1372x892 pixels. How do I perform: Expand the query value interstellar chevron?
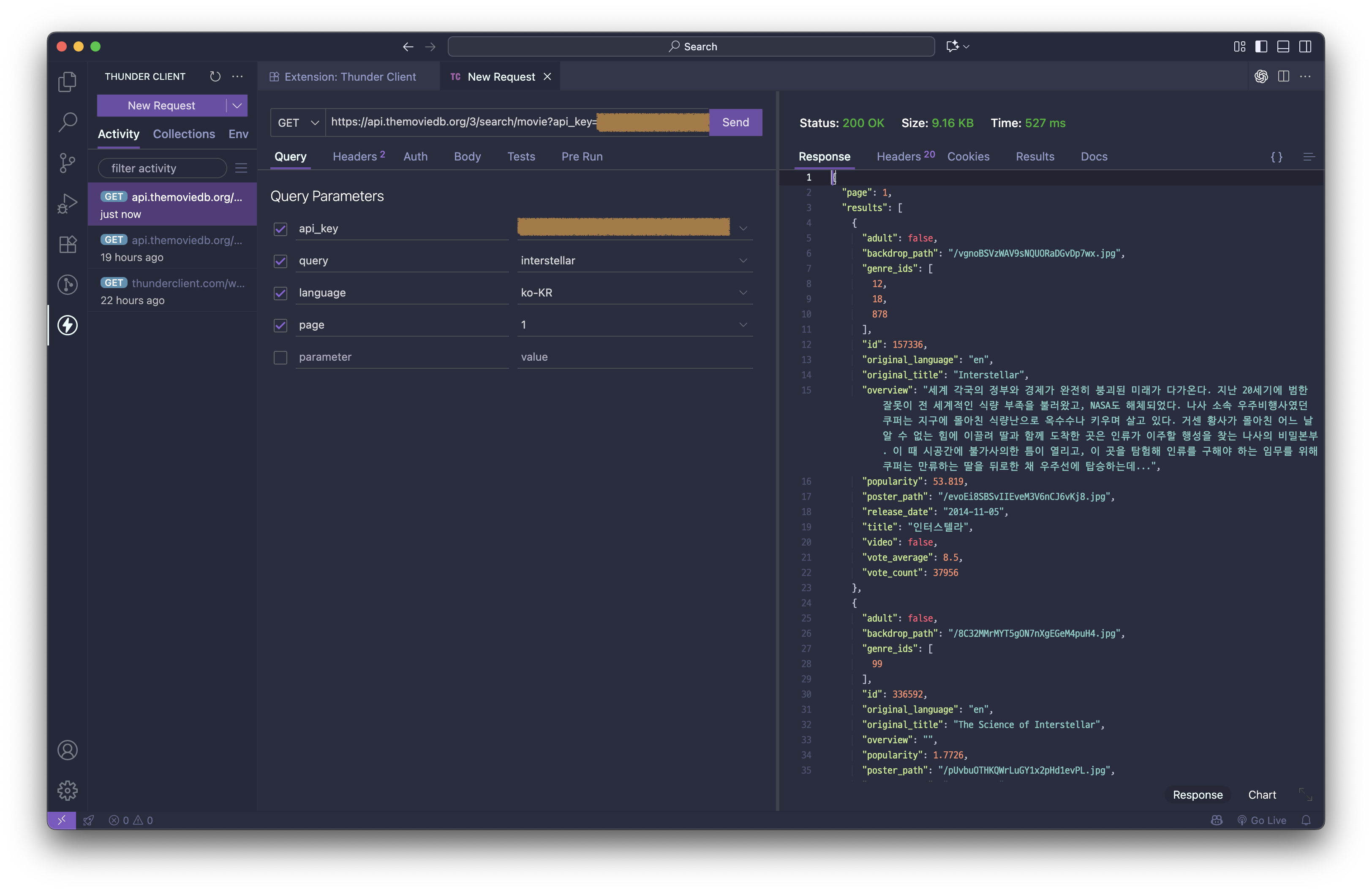click(743, 261)
